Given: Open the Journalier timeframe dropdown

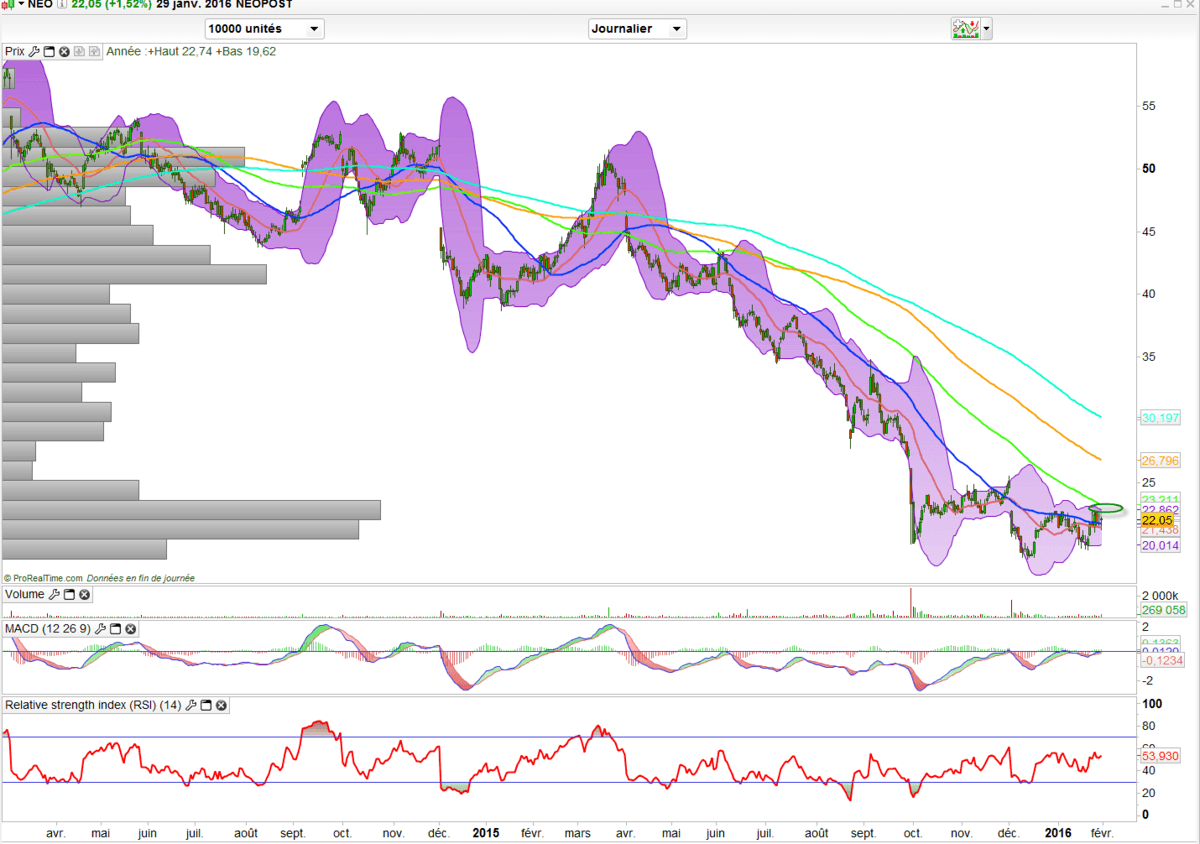Looking at the screenshot, I should pos(637,29).
